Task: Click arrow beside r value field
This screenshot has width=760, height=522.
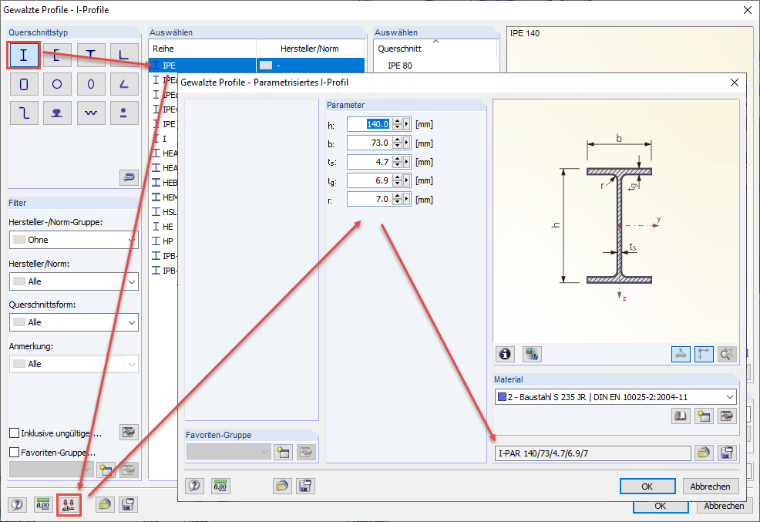Action: (407, 199)
